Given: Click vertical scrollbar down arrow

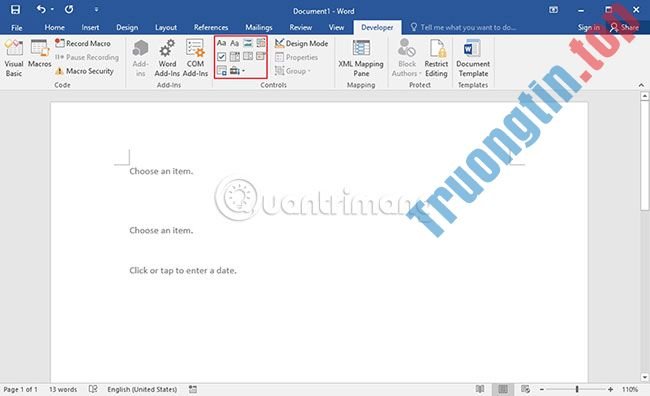Looking at the screenshot, I should click(x=645, y=377).
